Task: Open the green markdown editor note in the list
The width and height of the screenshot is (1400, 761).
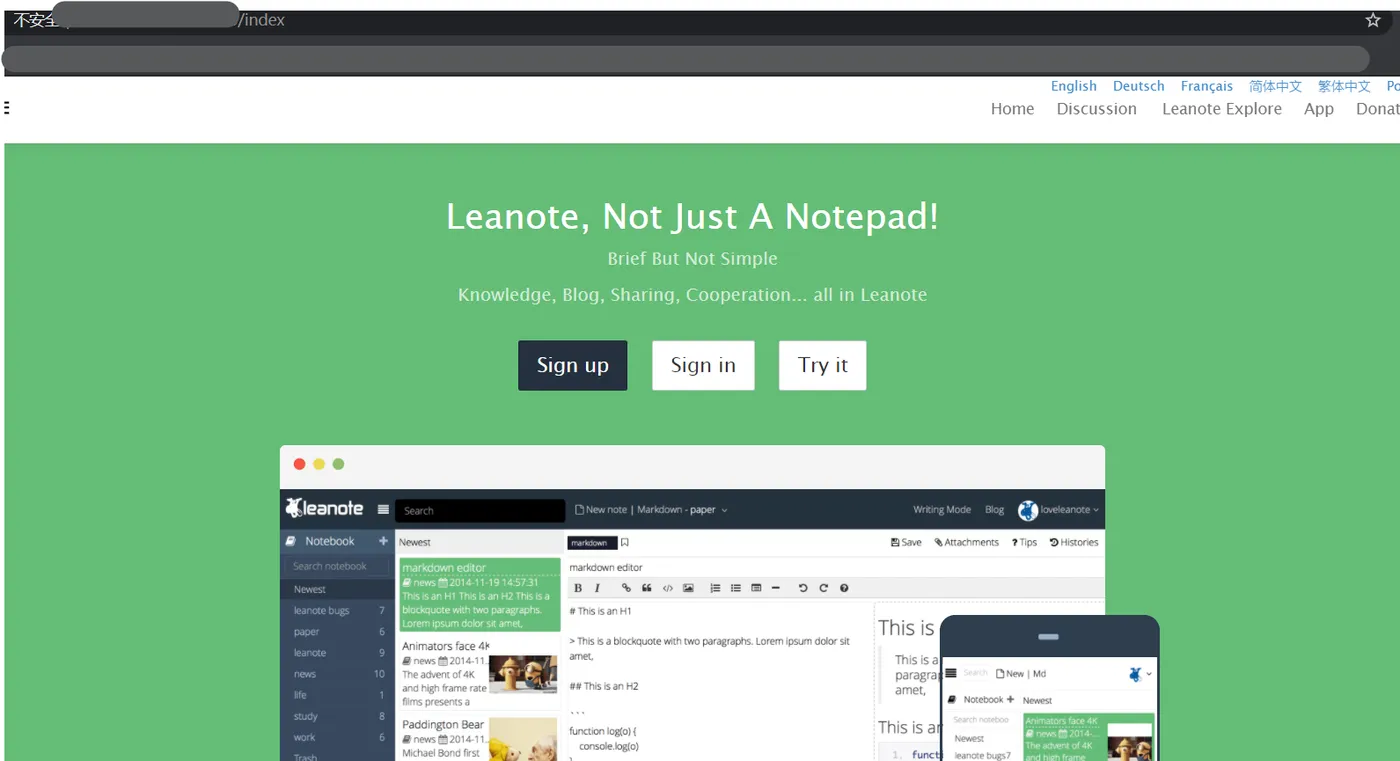Action: [x=479, y=595]
